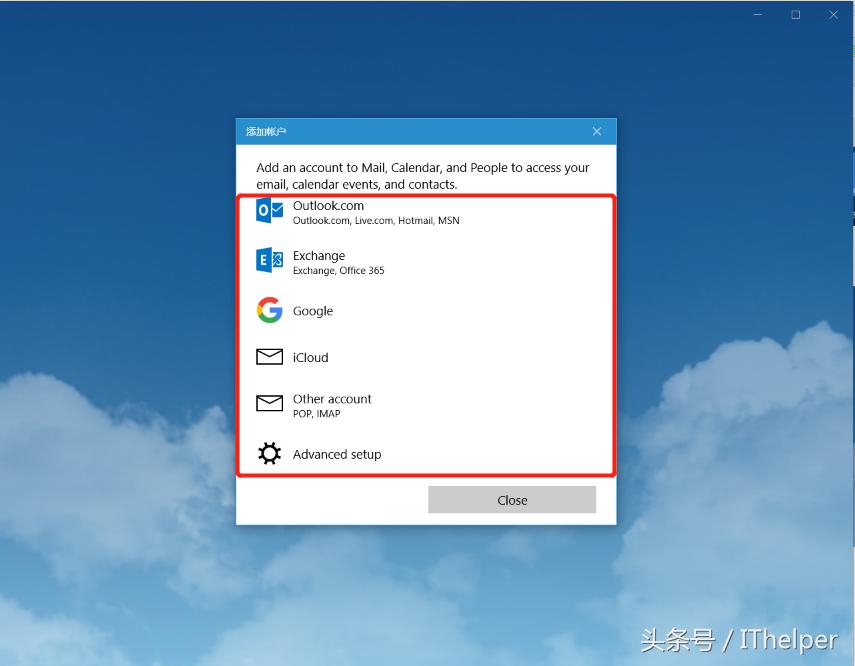Dismiss the 添加帐户 dialog with its X

(x=597, y=131)
